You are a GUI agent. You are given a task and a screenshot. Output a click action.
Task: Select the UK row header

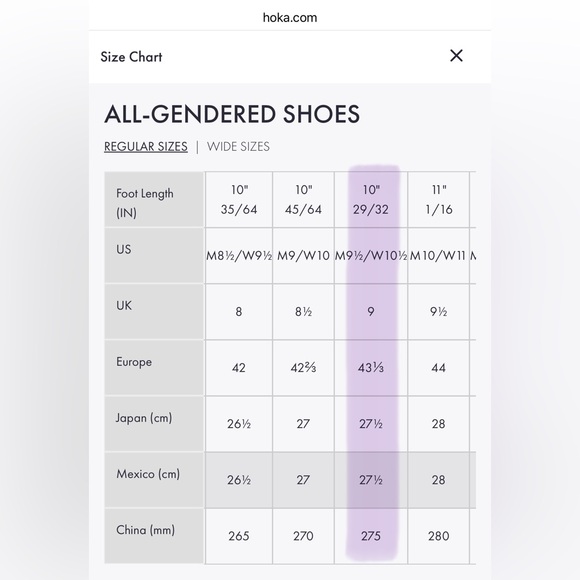pyautogui.click(x=154, y=312)
